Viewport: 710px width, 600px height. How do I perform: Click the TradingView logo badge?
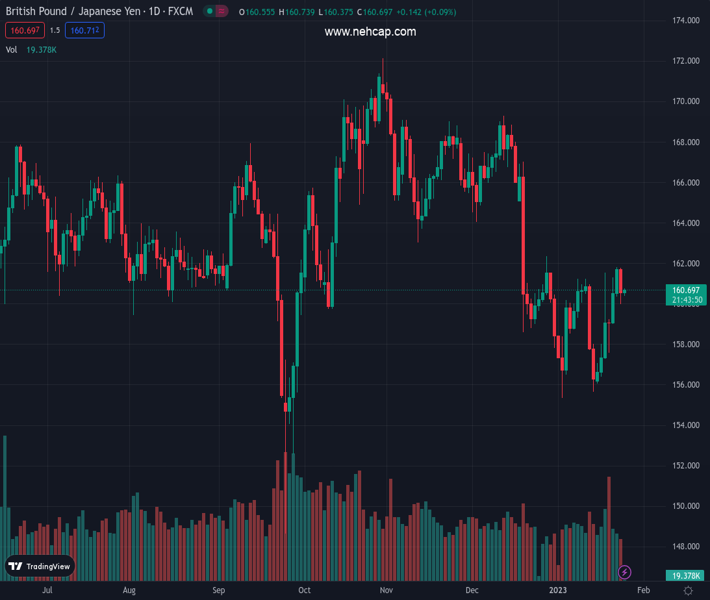coord(41,566)
